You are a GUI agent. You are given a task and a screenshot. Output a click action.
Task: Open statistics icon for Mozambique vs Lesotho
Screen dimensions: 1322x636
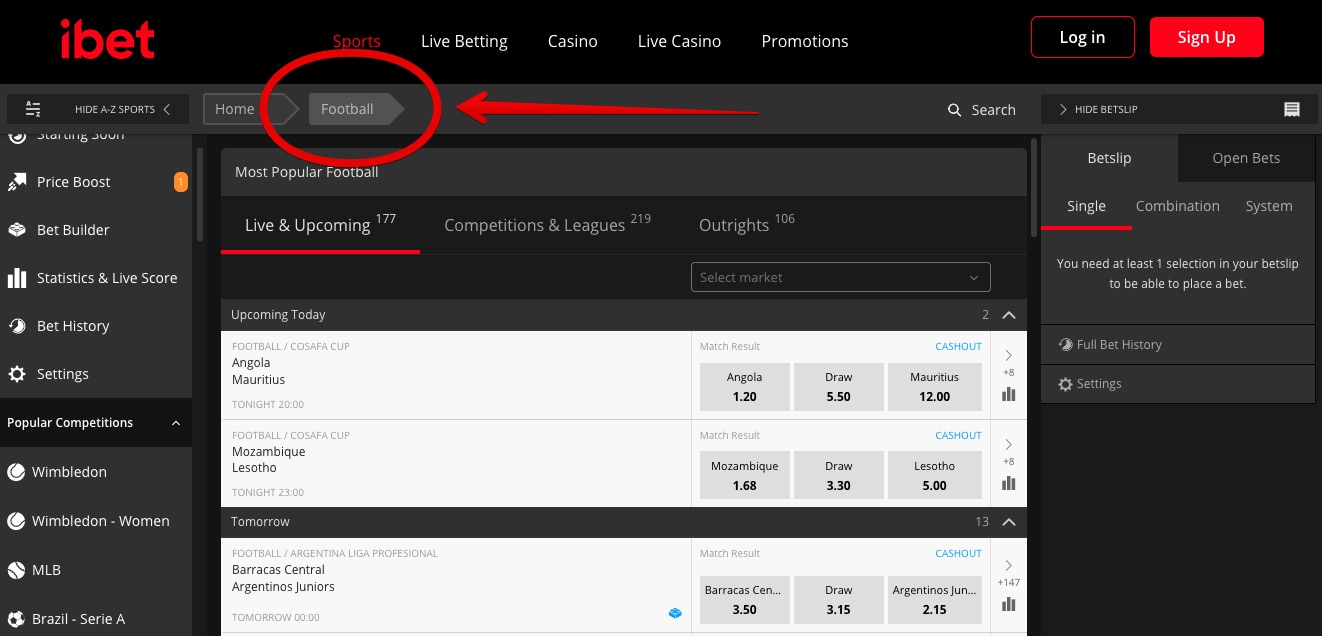[1008, 483]
